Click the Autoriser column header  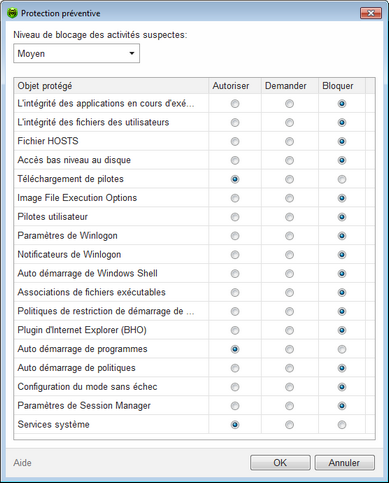click(x=235, y=86)
